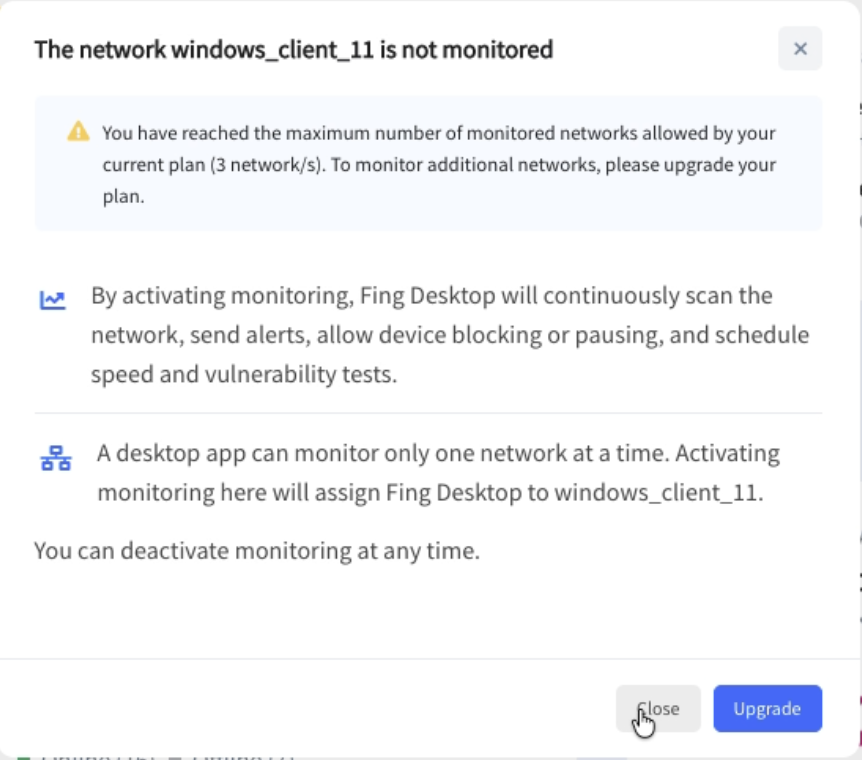
Task: Click the maximum monitored networks warning message
Action: [x=438, y=133]
